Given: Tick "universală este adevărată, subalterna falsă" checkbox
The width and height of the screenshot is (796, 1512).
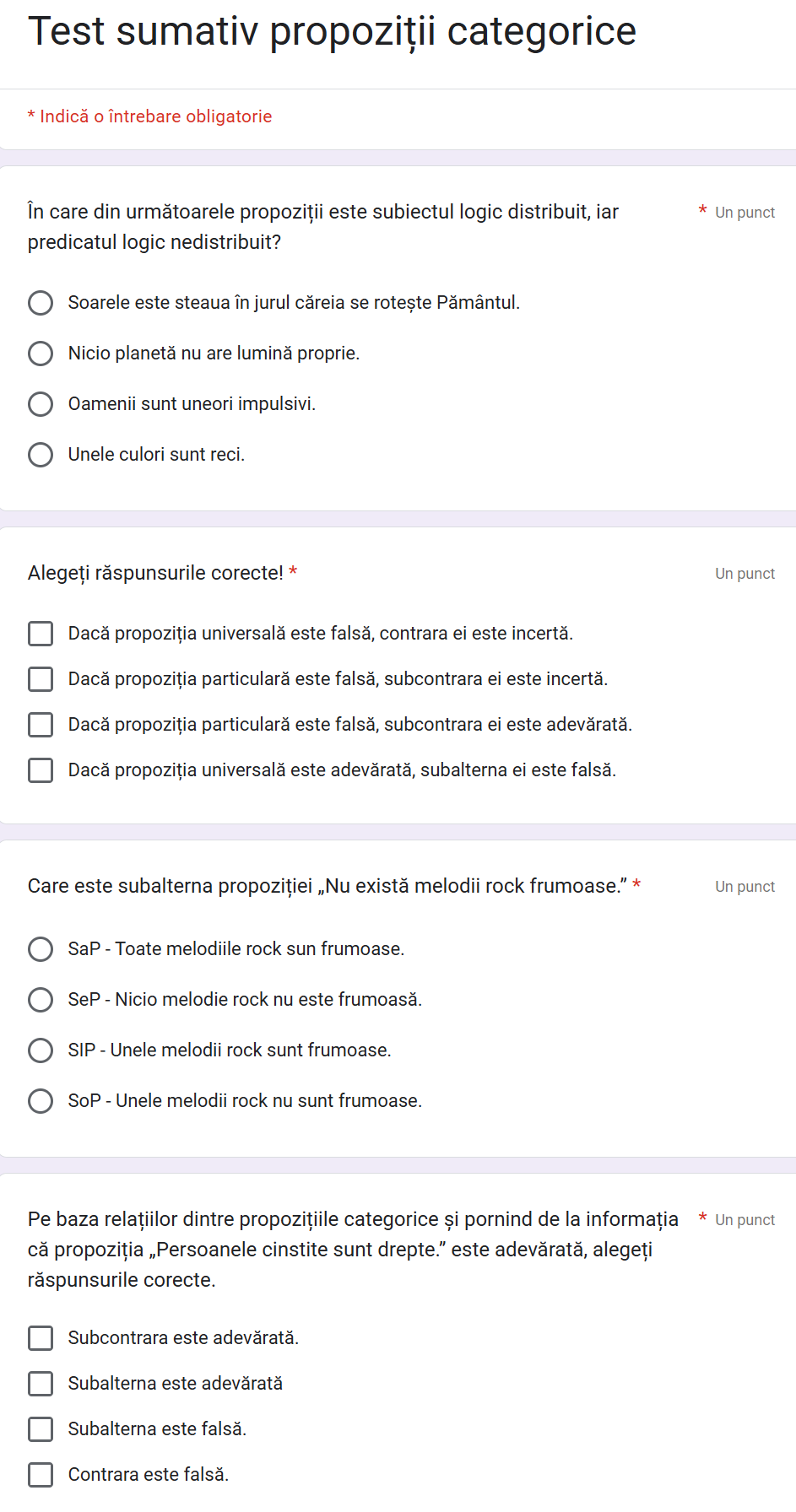Looking at the screenshot, I should pos(41,770).
